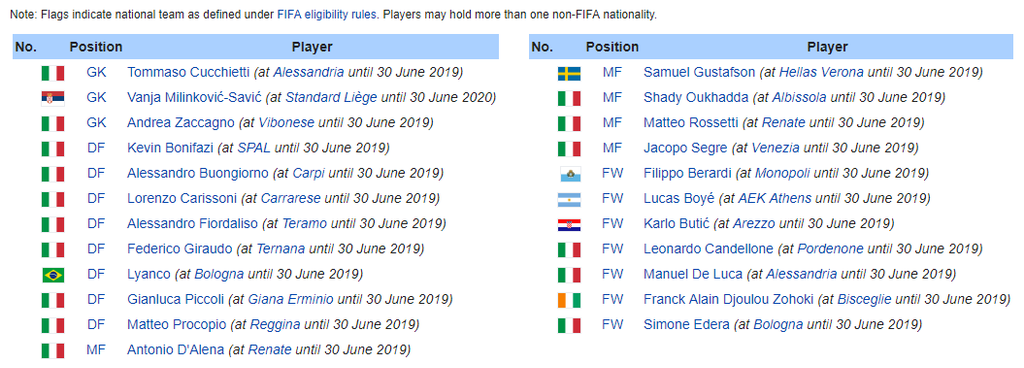Open Simone Edera's player link
This screenshot has height=368, width=1024.
click(x=686, y=324)
